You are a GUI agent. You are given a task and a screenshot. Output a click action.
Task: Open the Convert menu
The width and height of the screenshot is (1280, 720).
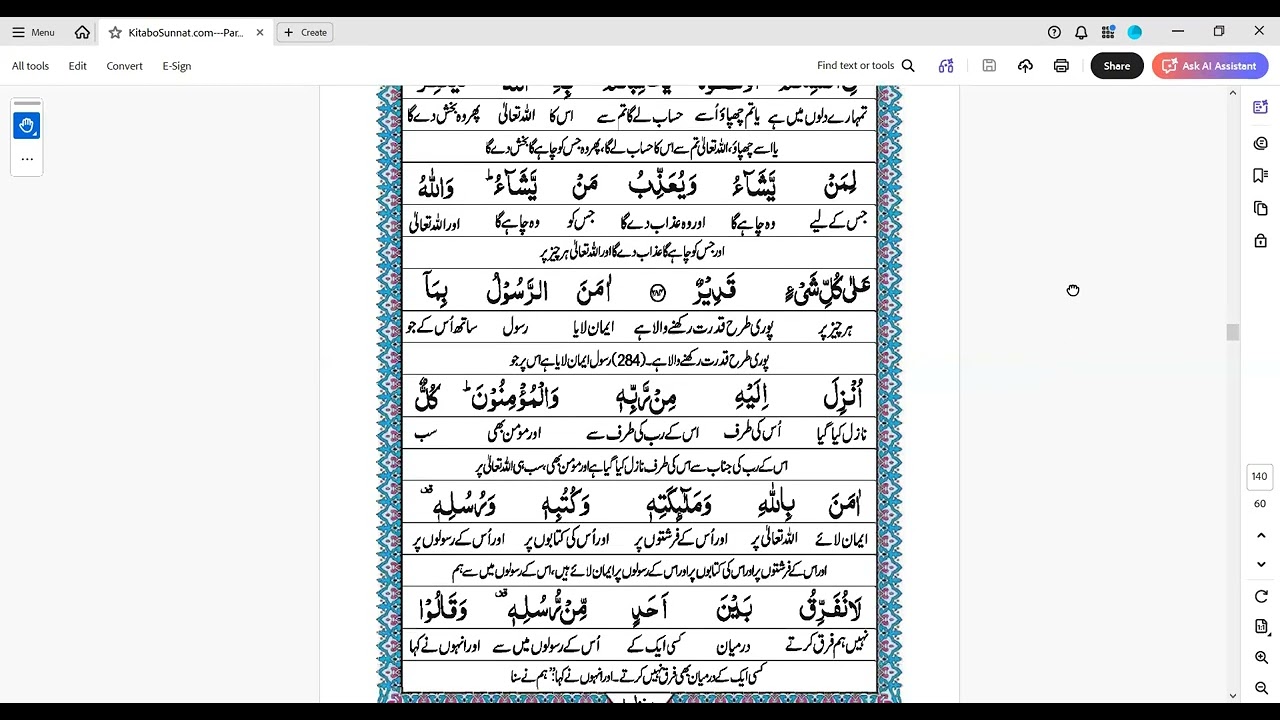pos(124,66)
